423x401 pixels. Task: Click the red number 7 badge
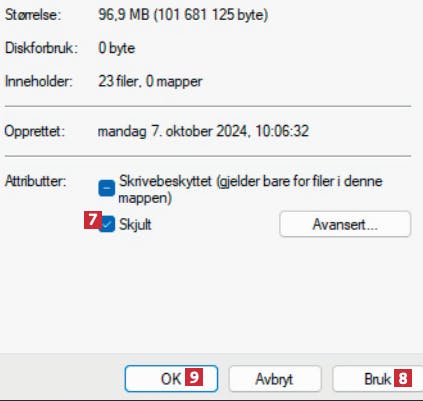pyautogui.click(x=92, y=220)
